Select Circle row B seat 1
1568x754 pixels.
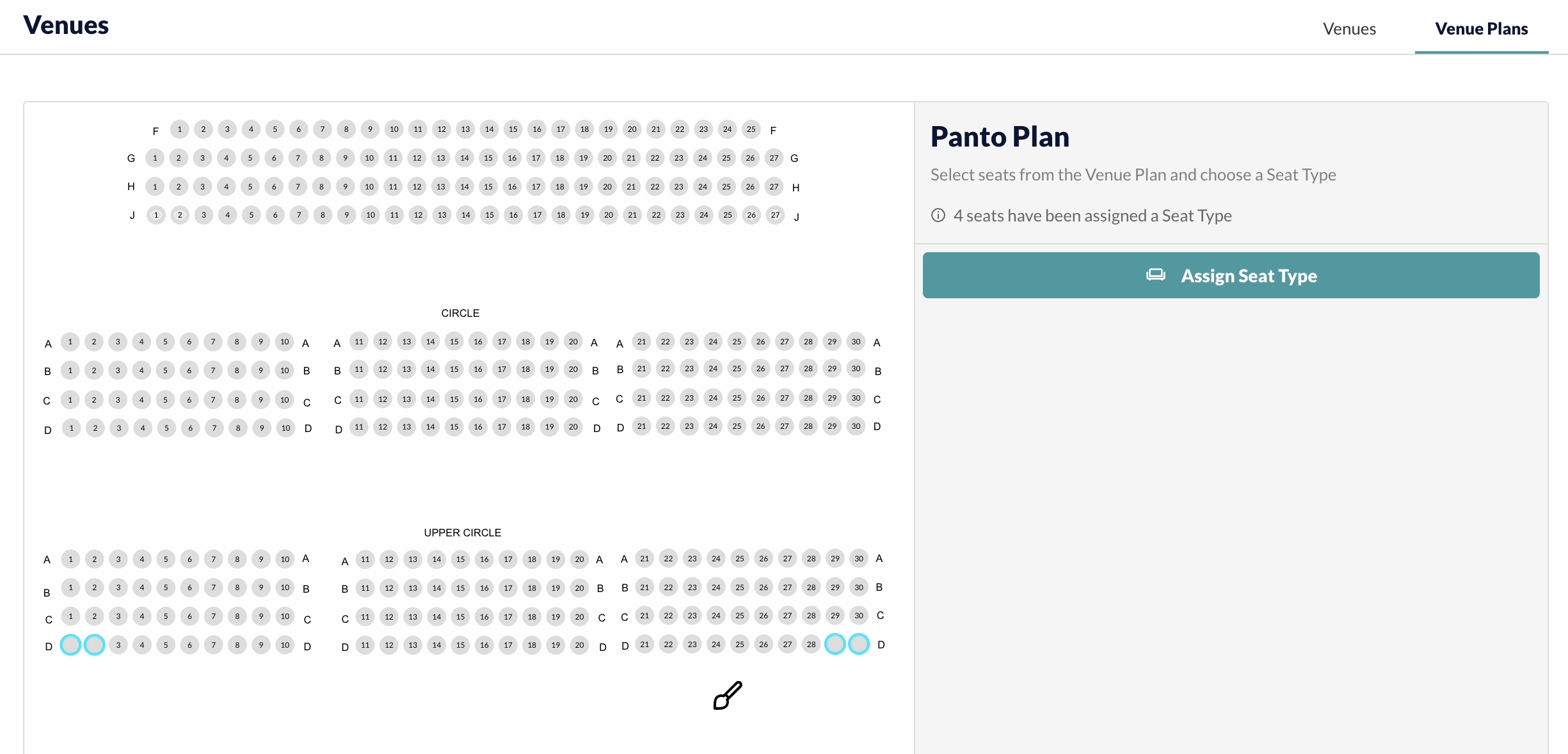(70, 371)
